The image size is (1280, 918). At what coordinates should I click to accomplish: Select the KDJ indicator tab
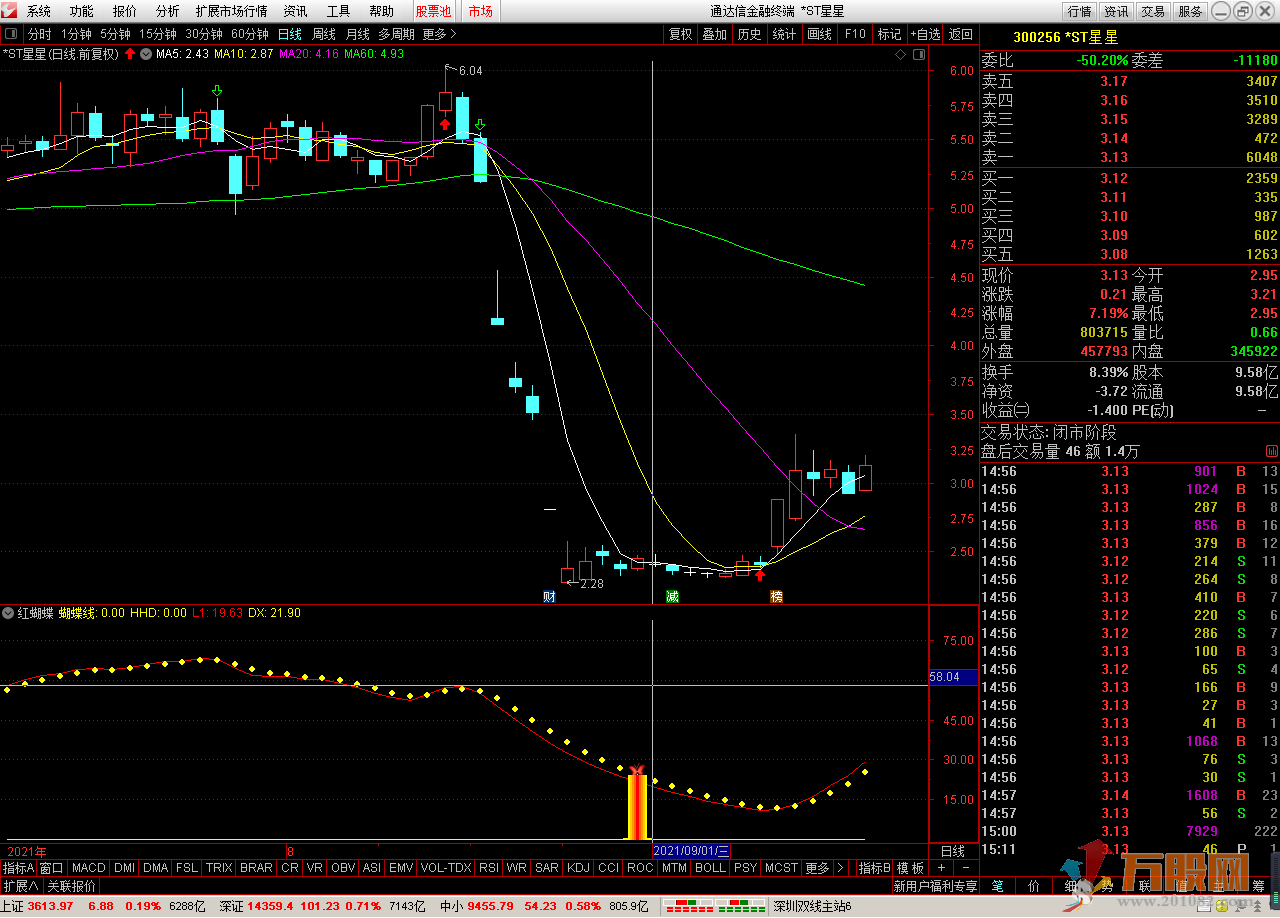tap(578, 868)
